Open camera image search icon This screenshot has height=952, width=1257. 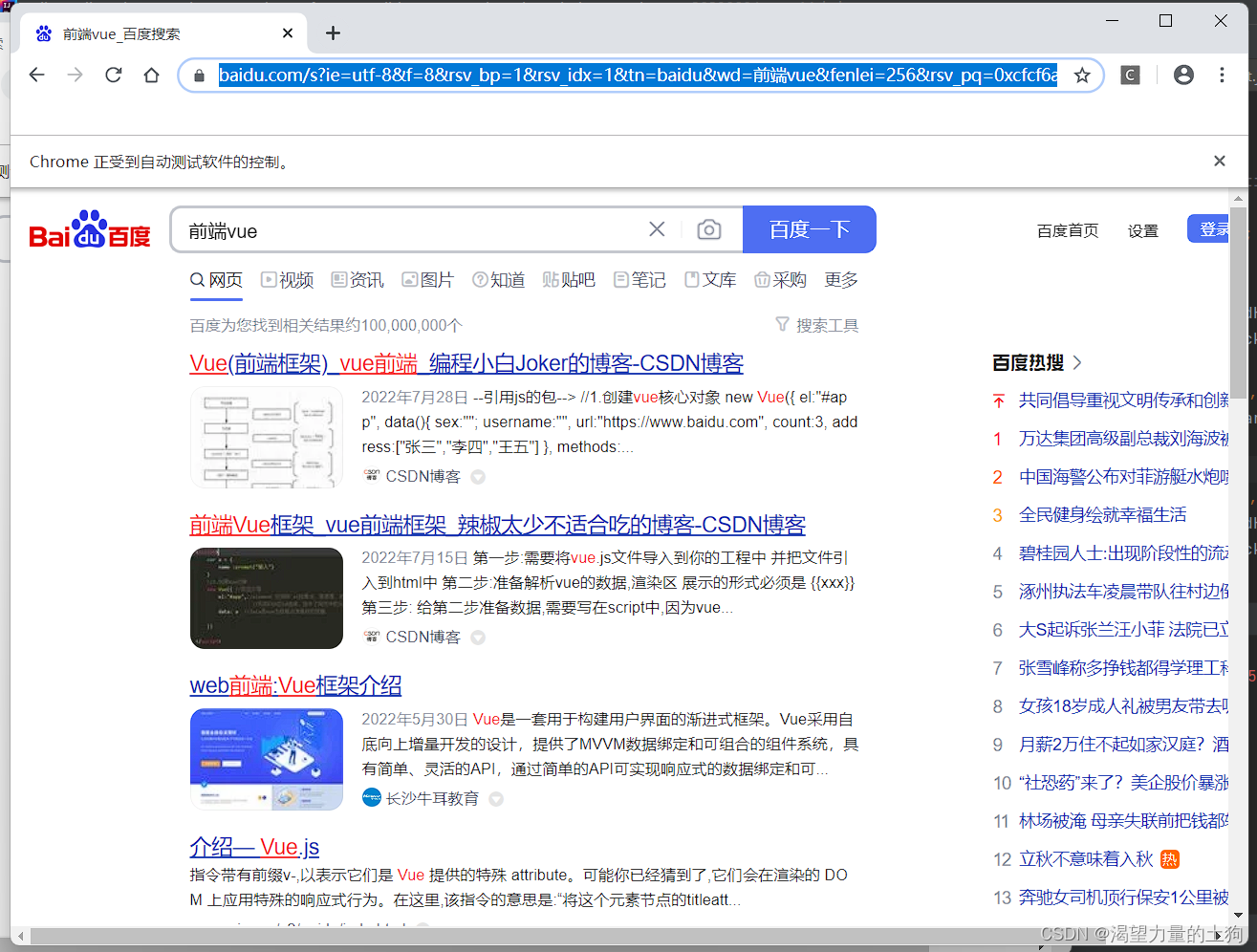[x=709, y=229]
